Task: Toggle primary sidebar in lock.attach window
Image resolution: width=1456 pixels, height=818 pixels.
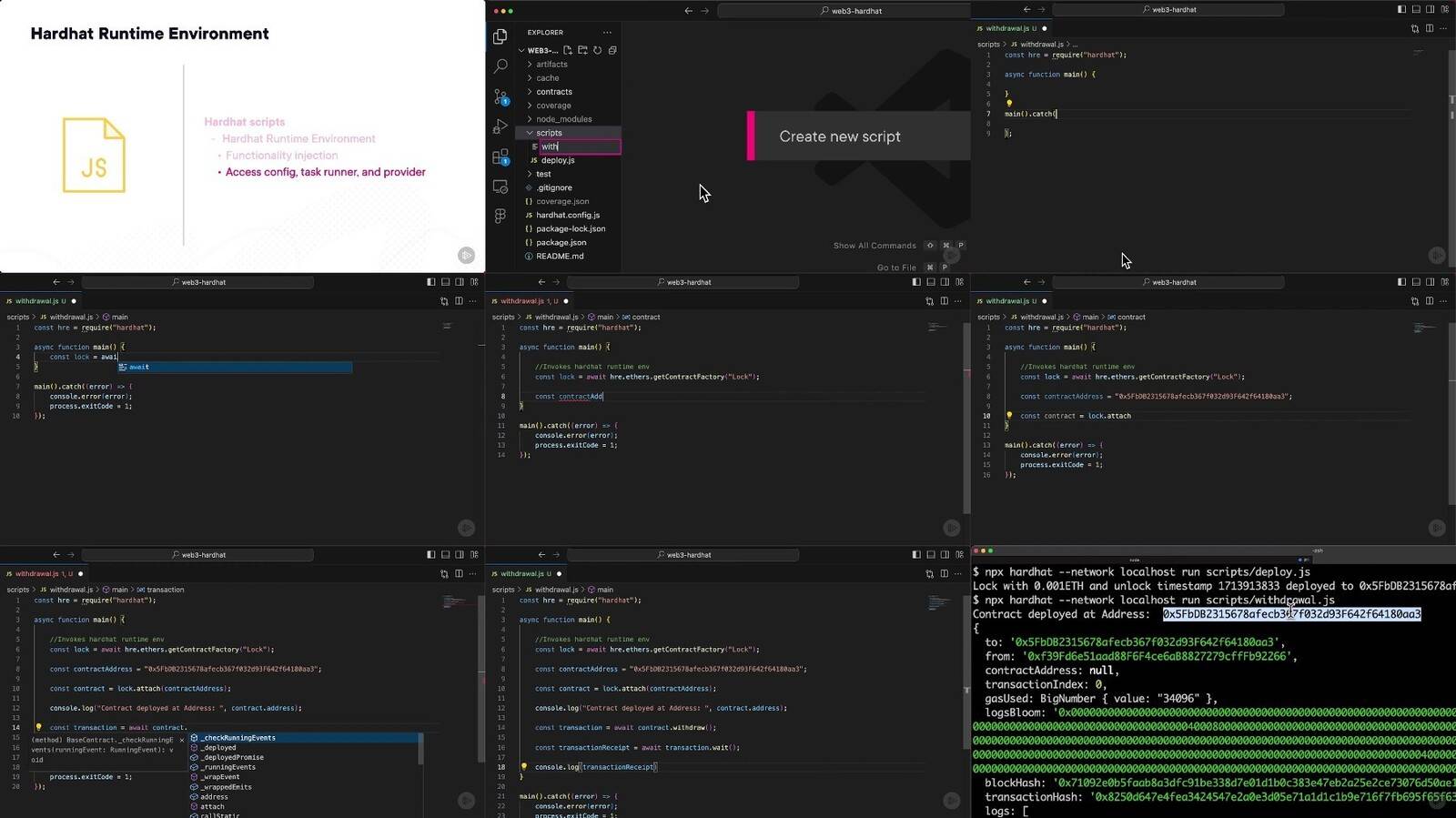Action: pos(1401,282)
